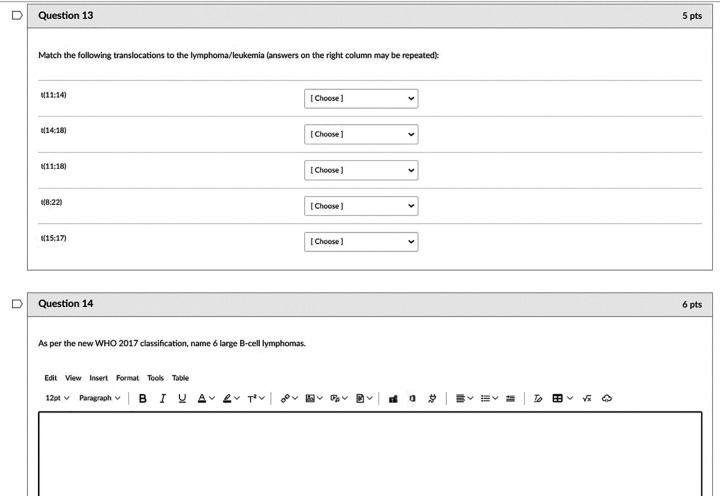
Task: Click the text align icon
Action: coord(460,398)
